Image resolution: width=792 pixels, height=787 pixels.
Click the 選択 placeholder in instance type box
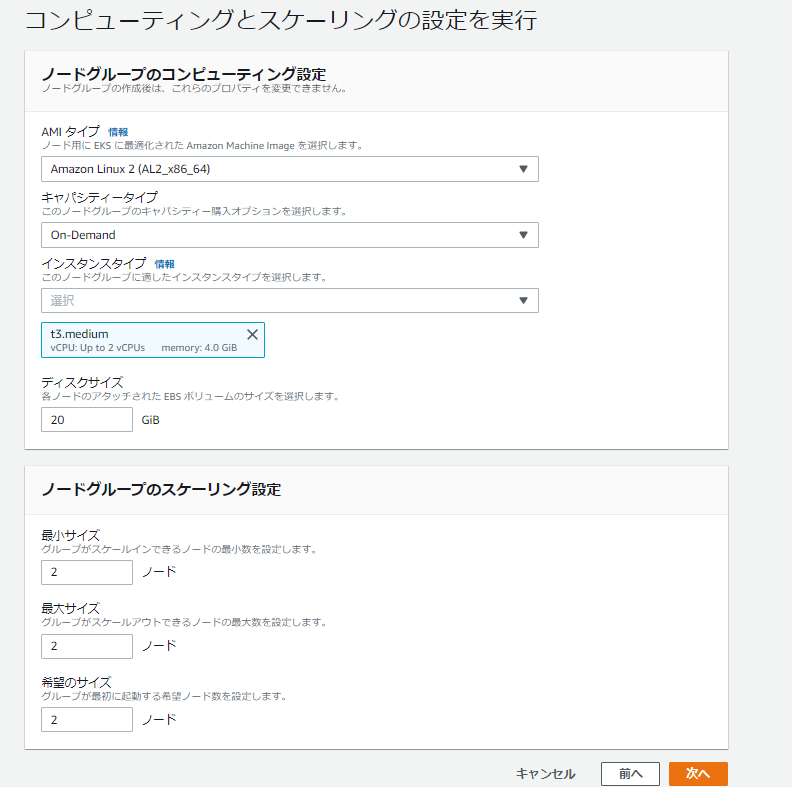click(x=63, y=301)
